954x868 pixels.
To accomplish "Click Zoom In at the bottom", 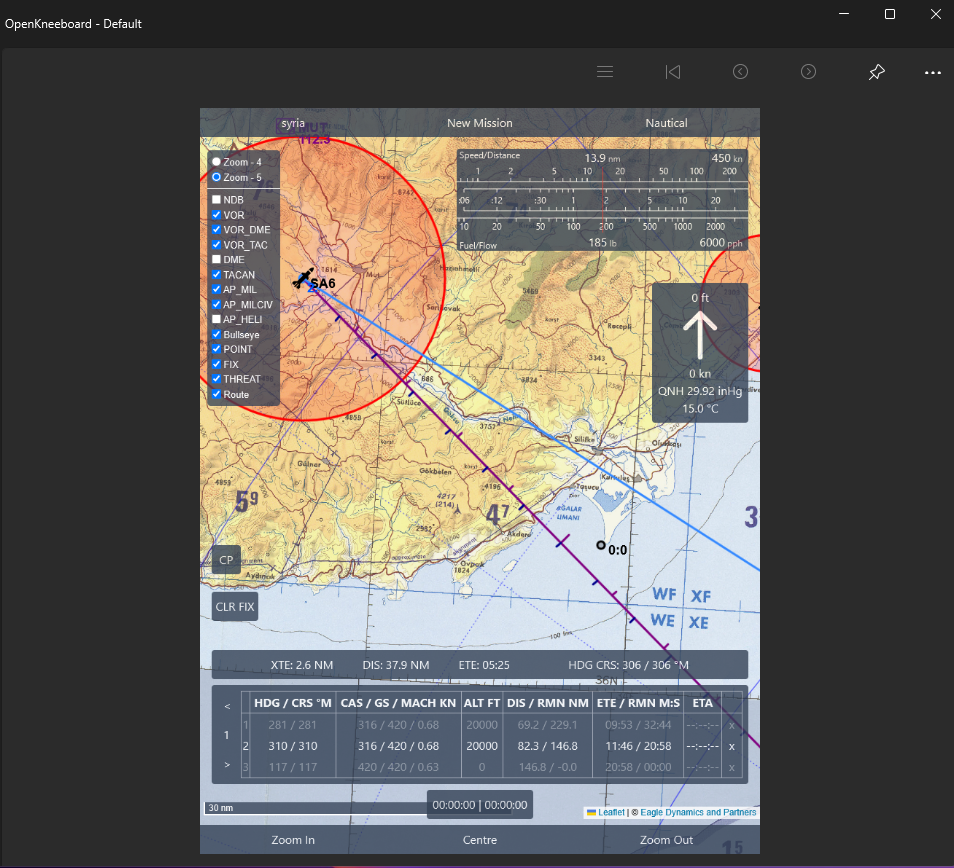I will (293, 840).
